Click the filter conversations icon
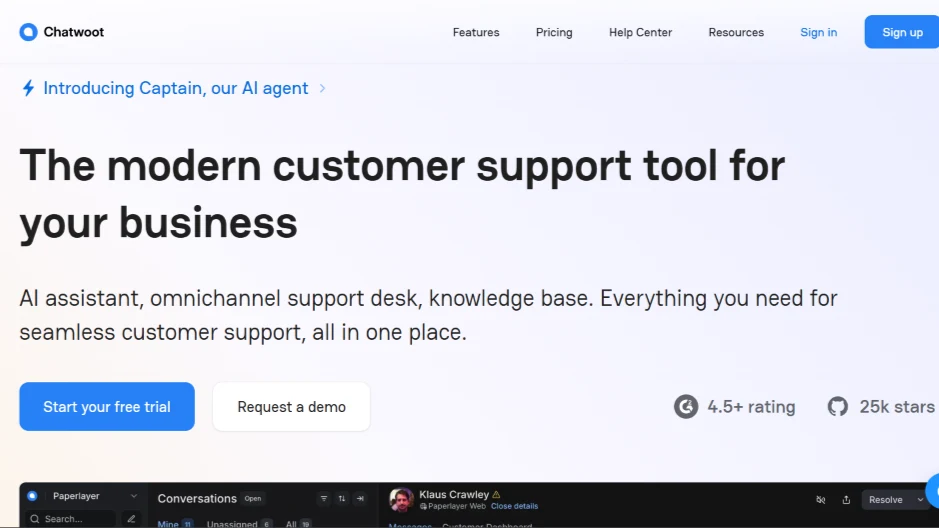Viewport: 939px width, 528px height. point(323,498)
